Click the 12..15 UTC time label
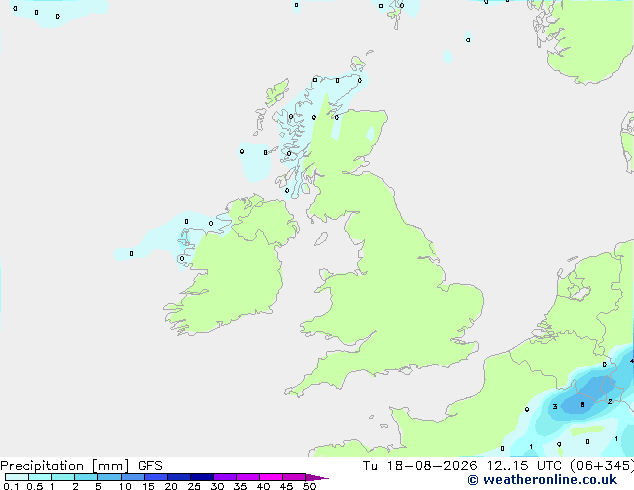This screenshot has height=490, width=634. tap(524, 466)
